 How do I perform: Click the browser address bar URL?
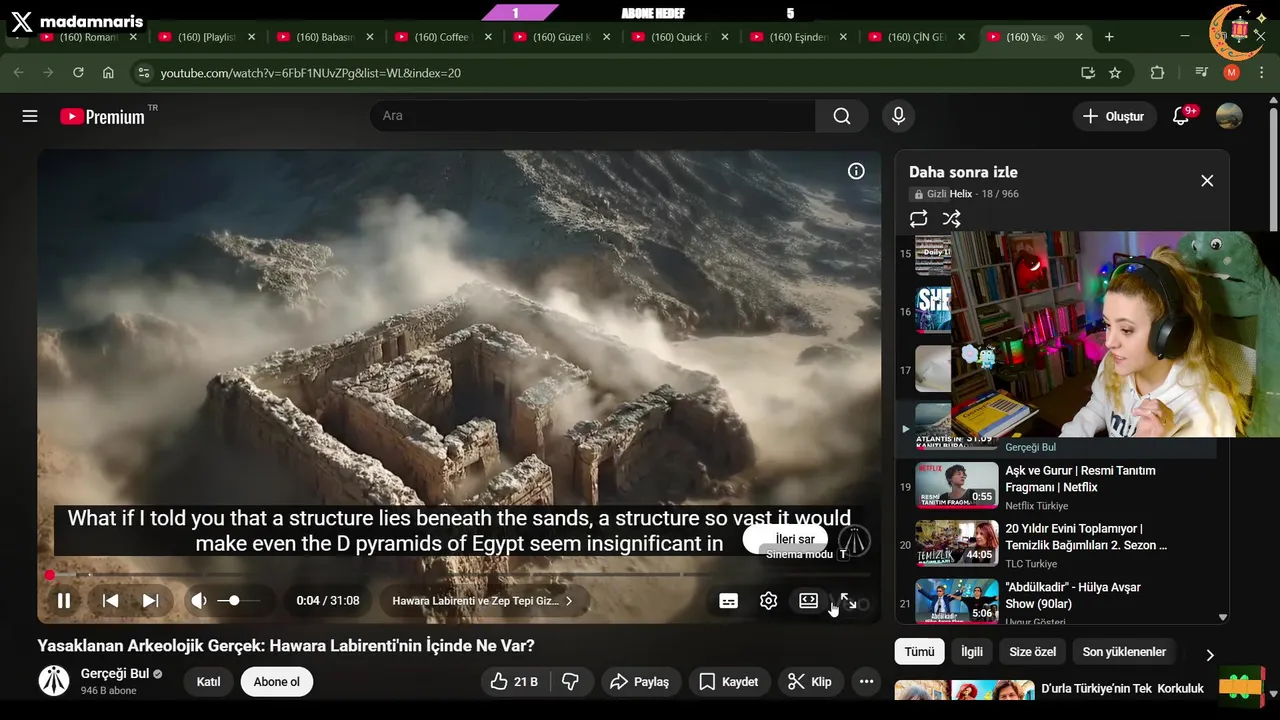point(311,73)
